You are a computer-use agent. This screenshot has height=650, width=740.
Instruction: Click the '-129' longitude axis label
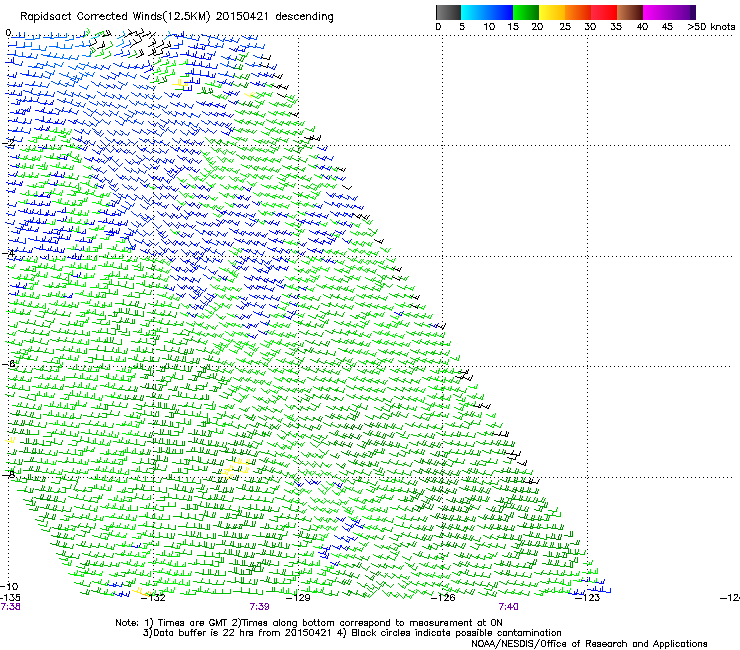(298, 598)
